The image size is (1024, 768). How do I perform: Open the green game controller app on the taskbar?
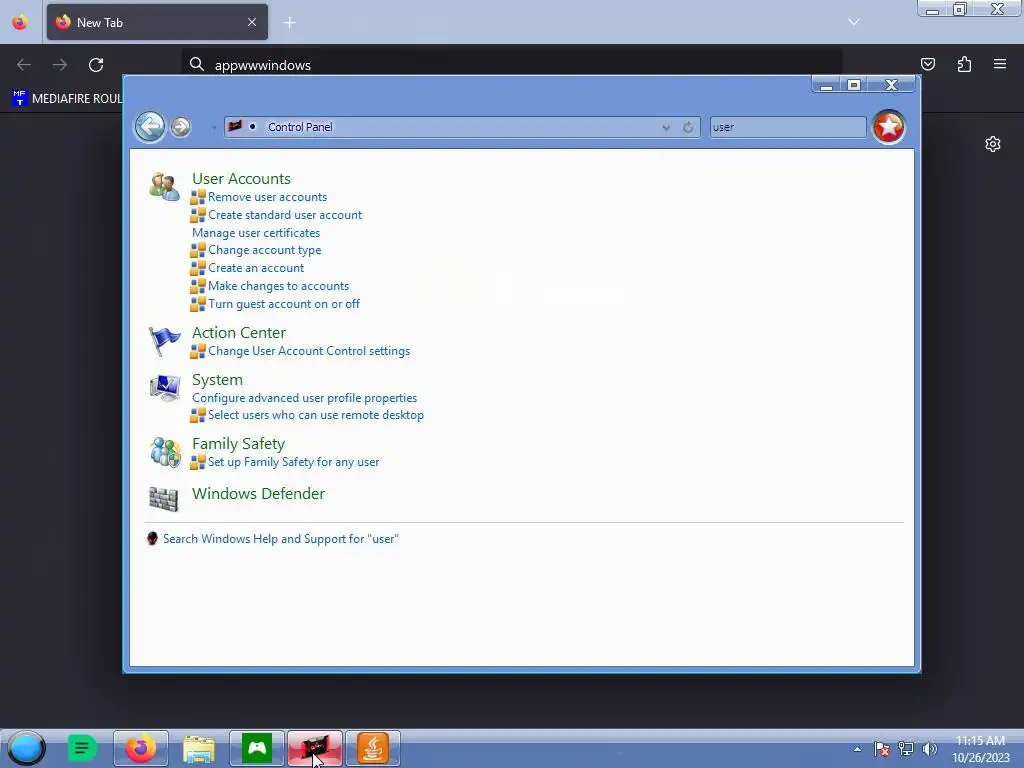coord(257,748)
